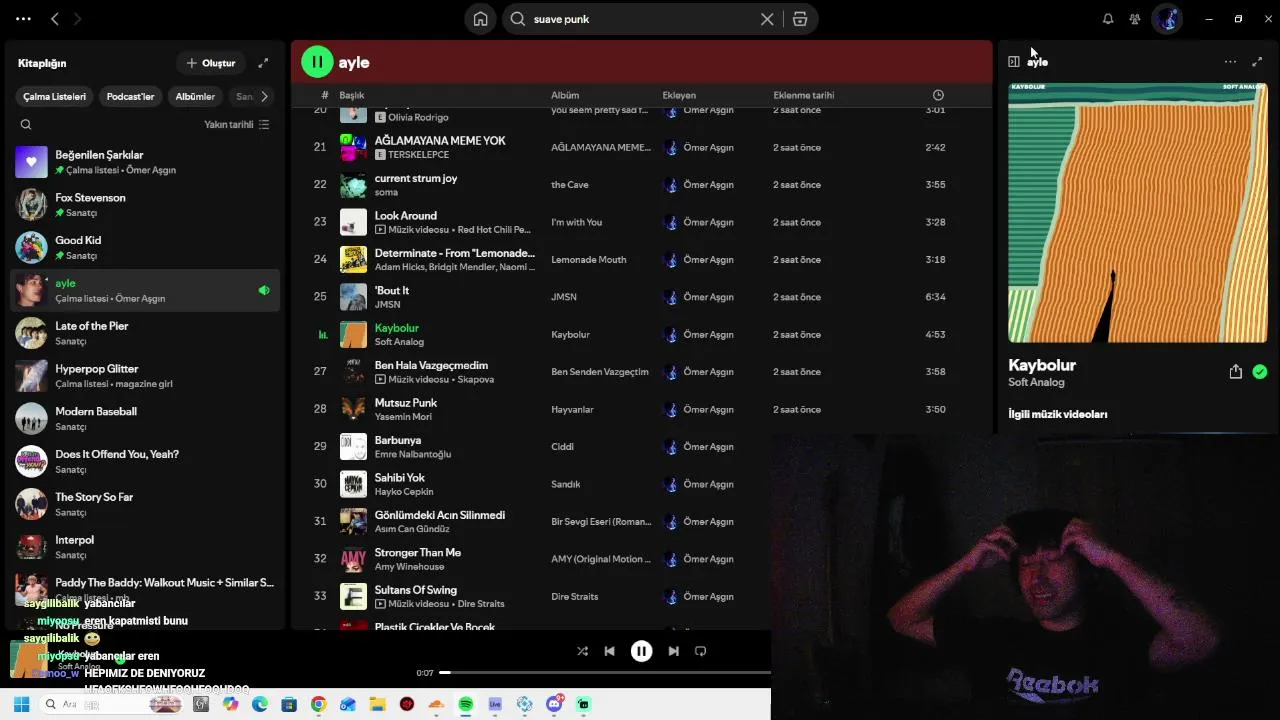Open the Kaybolur cover art in Now Playing
This screenshot has height=720, width=1280.
1137,213
